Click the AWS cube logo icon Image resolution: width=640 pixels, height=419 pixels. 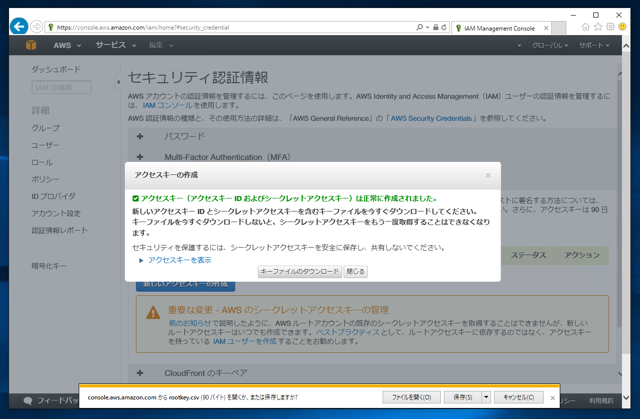click(31, 45)
